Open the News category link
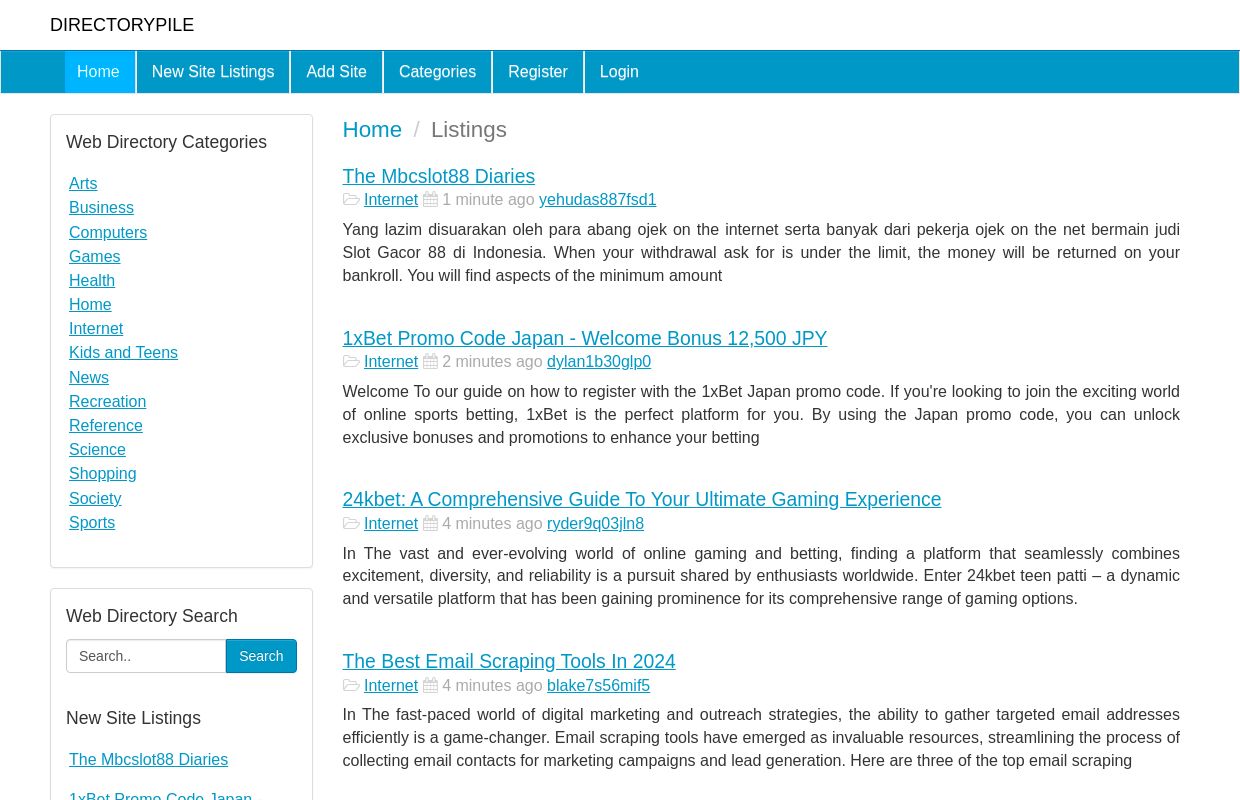Image resolution: width=1240 pixels, height=800 pixels. click(89, 378)
